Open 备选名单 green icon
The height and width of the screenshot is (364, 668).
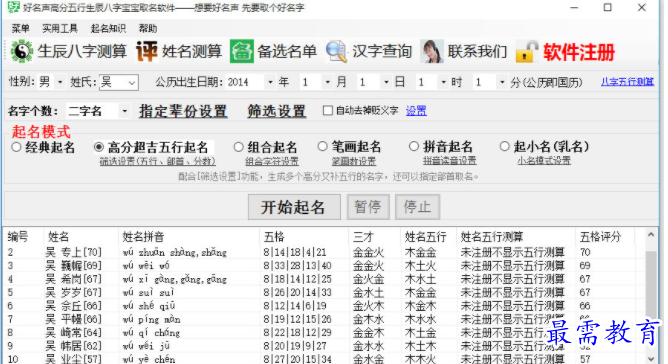[x=242, y=51]
